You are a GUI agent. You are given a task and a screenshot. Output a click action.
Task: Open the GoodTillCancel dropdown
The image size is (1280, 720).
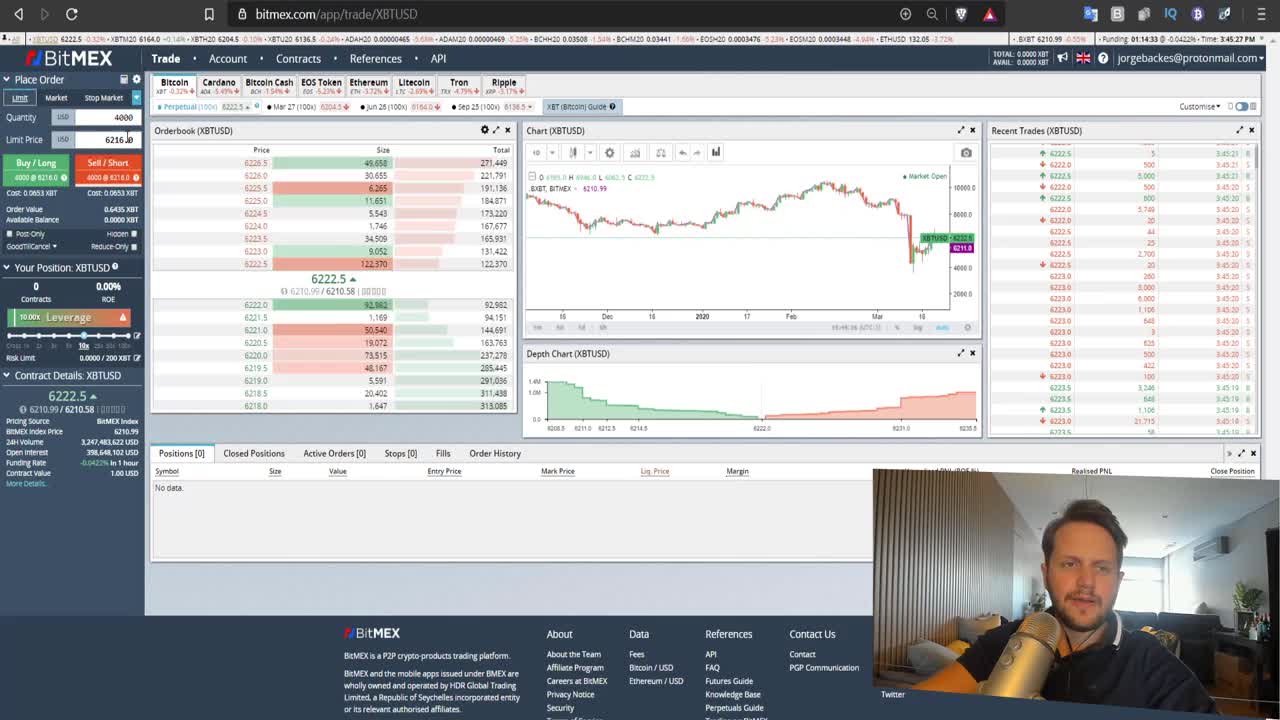[x=31, y=246]
